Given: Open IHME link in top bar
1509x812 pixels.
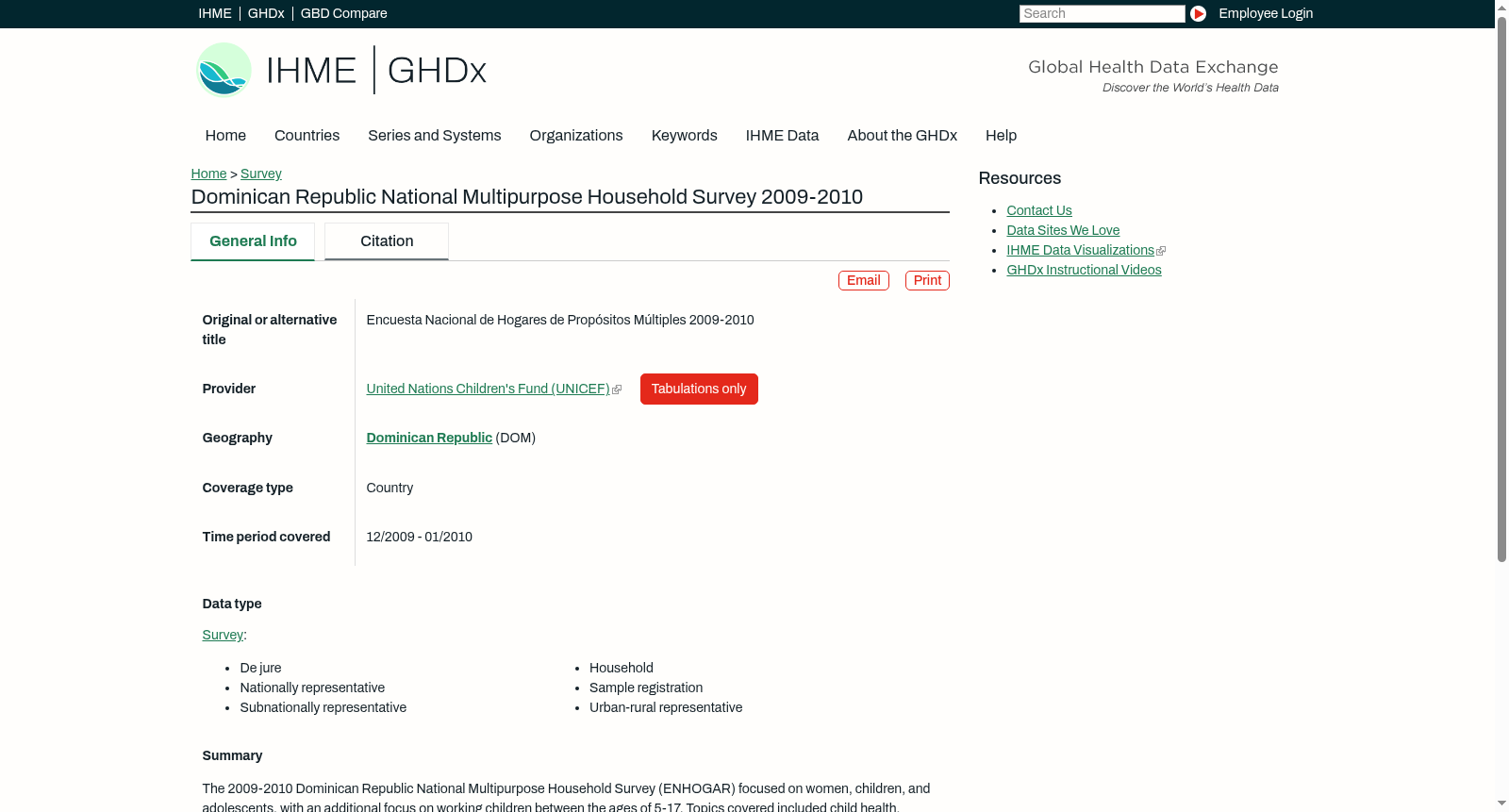Looking at the screenshot, I should point(215,13).
